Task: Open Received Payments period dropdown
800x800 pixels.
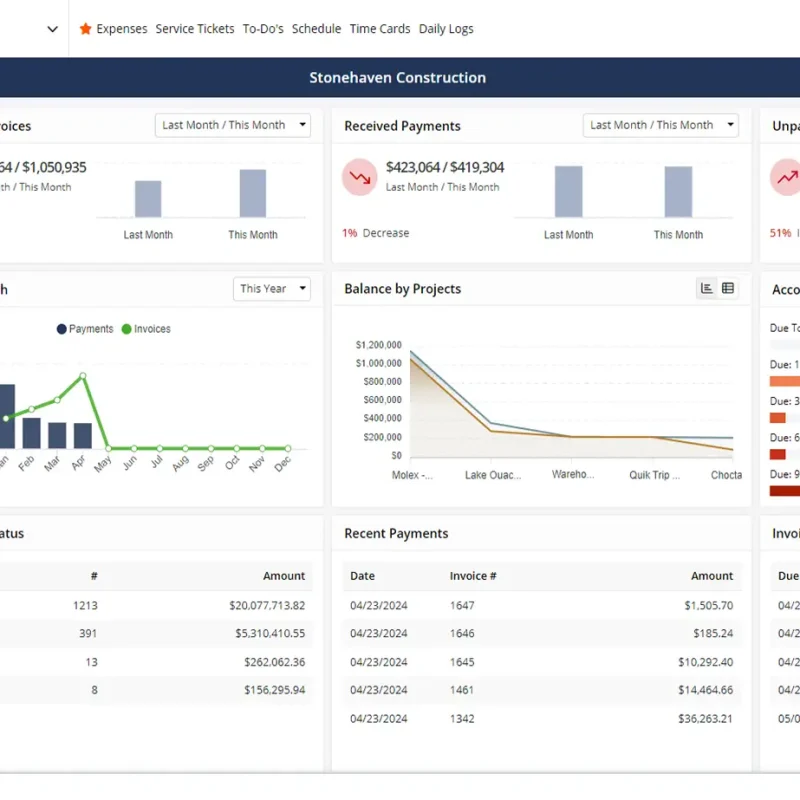Action: click(x=661, y=125)
